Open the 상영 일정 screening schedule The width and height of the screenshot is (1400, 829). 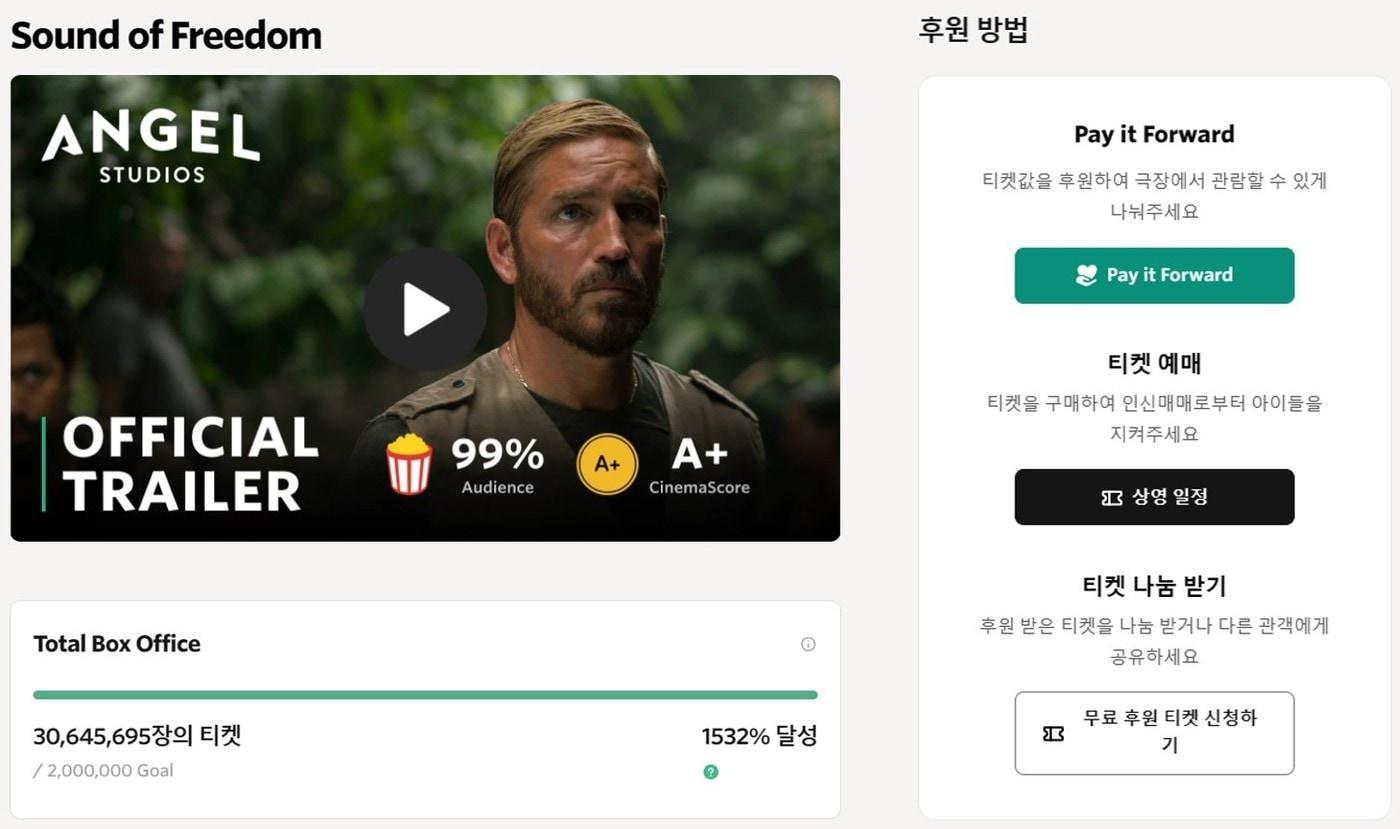click(1154, 496)
